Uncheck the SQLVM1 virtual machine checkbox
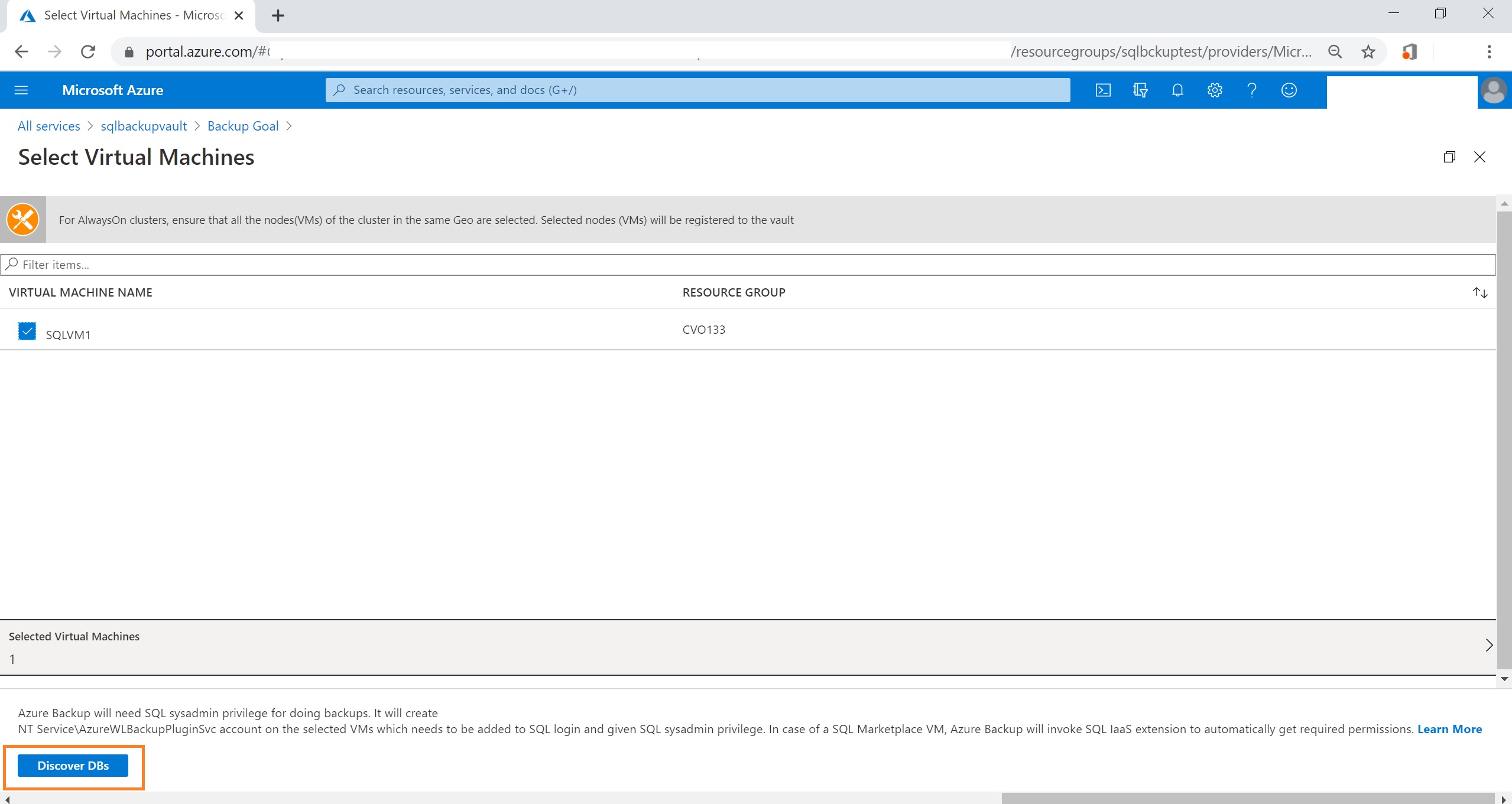The height and width of the screenshot is (804, 1512). [27, 331]
